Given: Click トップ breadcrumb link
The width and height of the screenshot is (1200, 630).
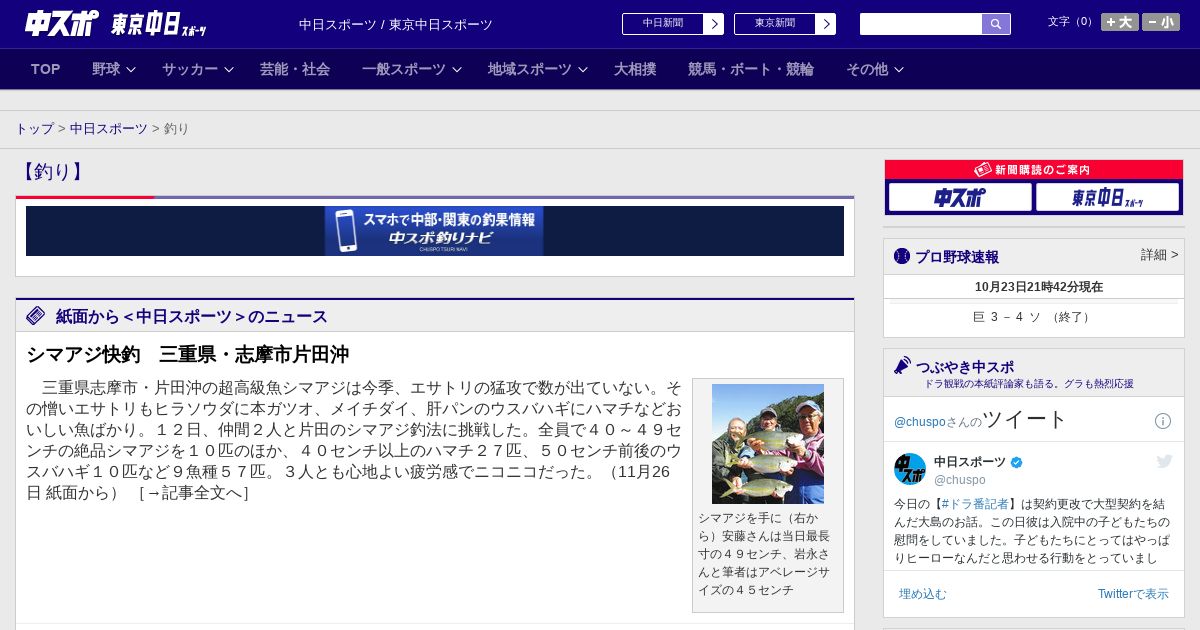Looking at the screenshot, I should [34, 129].
